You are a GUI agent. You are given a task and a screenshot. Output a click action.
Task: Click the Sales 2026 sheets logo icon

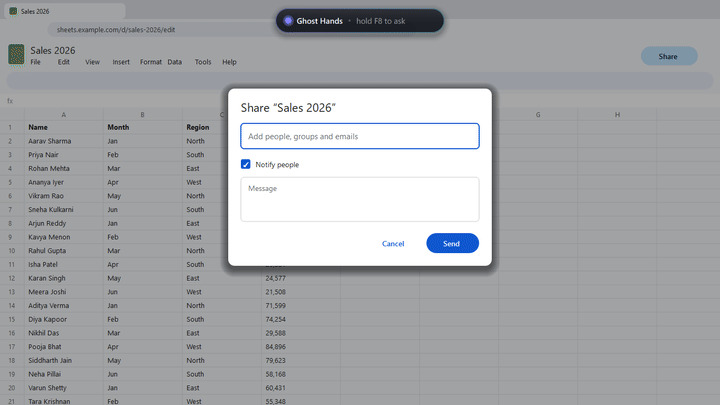[x=16, y=54]
